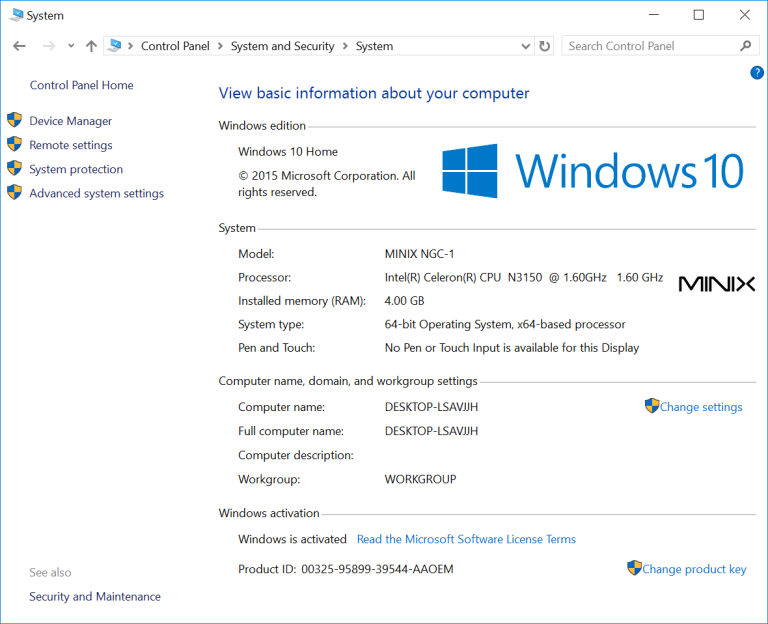
Task: Click the forward navigation arrow
Action: click(48, 46)
